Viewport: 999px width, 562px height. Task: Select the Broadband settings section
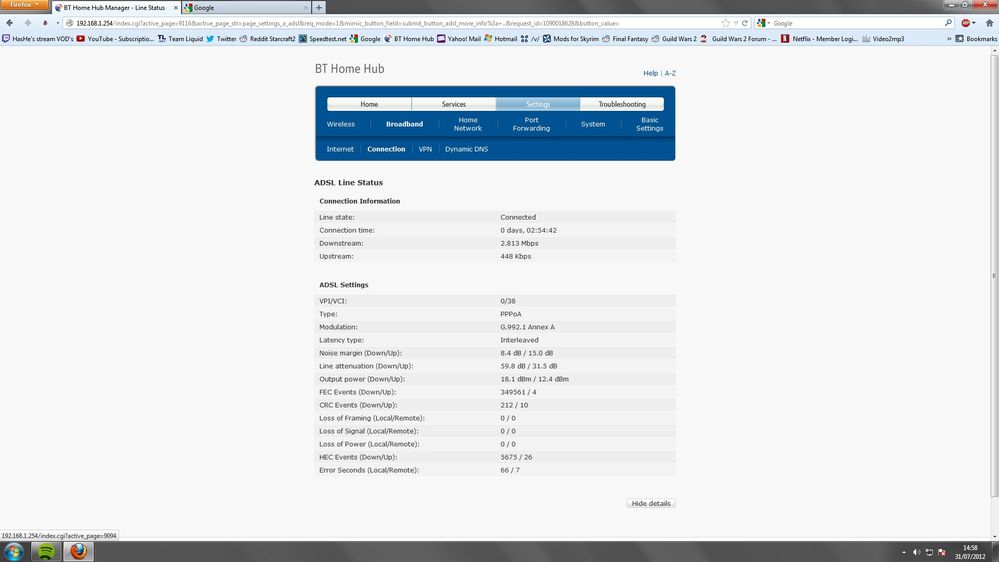tap(405, 124)
